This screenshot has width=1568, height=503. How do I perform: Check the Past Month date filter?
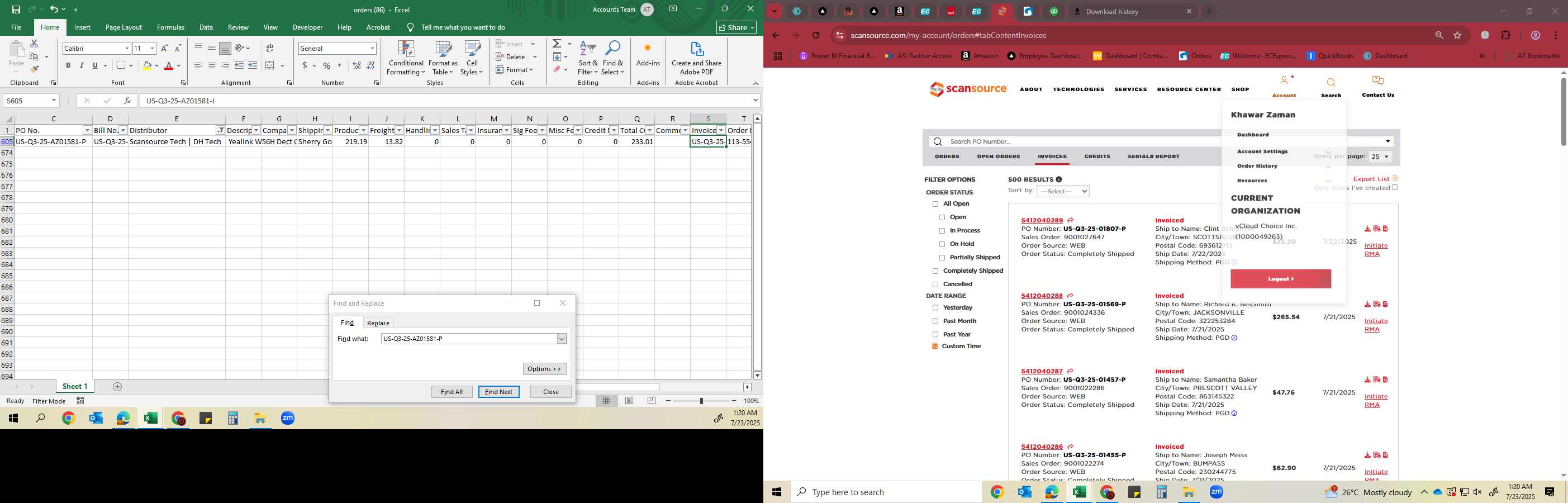coord(935,321)
